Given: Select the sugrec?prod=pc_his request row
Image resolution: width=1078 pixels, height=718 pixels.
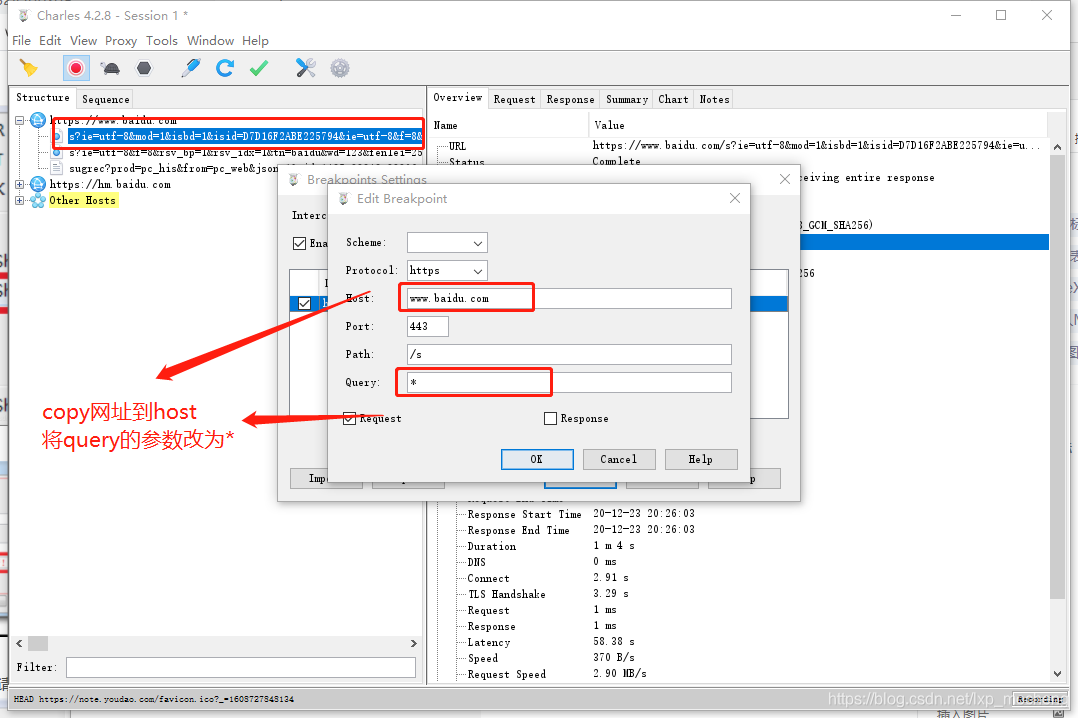Looking at the screenshot, I should 173,168.
